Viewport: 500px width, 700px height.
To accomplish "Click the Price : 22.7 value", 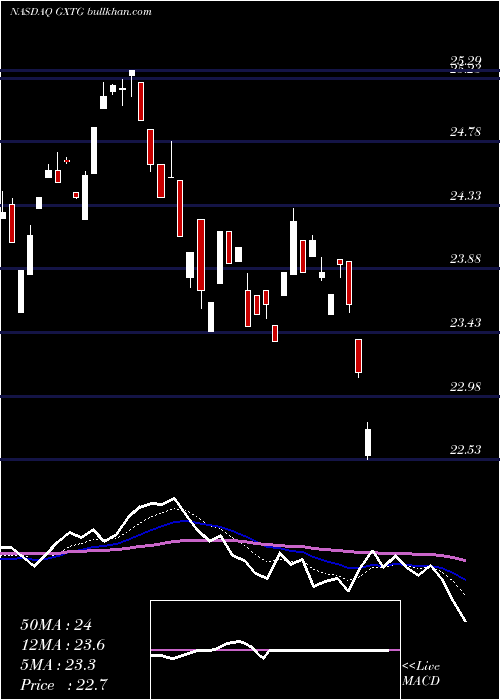I will click(x=63, y=685).
